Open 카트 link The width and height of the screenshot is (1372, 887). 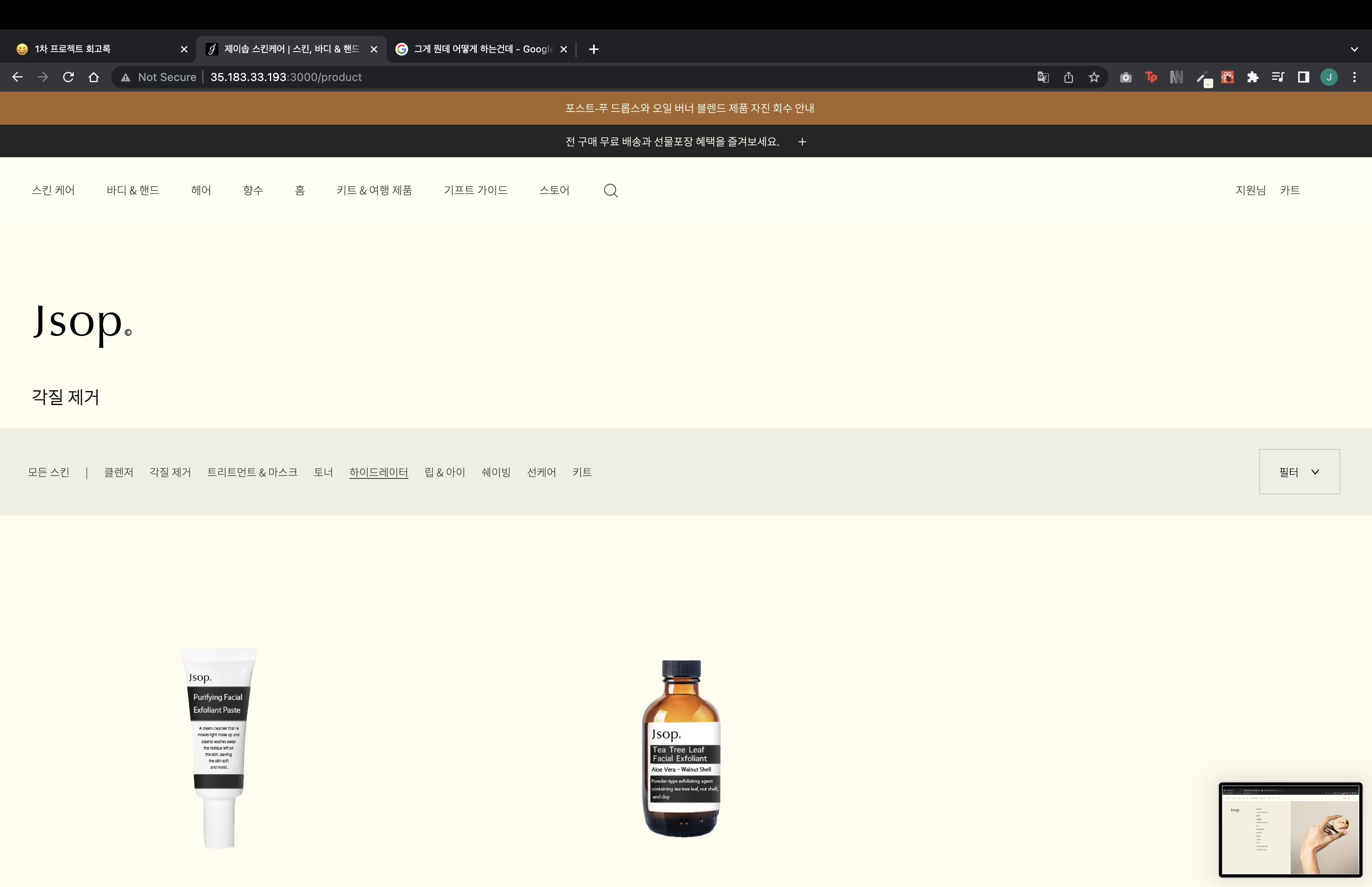pyautogui.click(x=1290, y=190)
